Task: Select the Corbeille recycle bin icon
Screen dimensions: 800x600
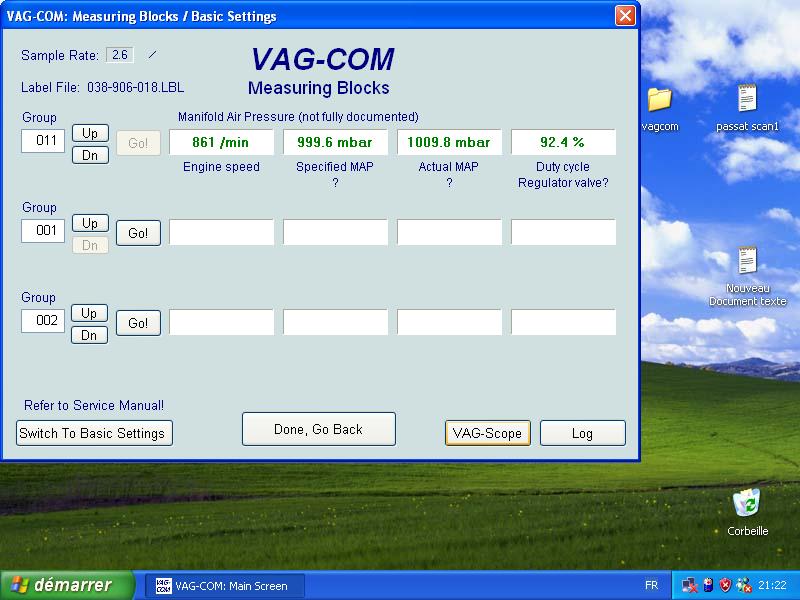Action: tap(747, 503)
